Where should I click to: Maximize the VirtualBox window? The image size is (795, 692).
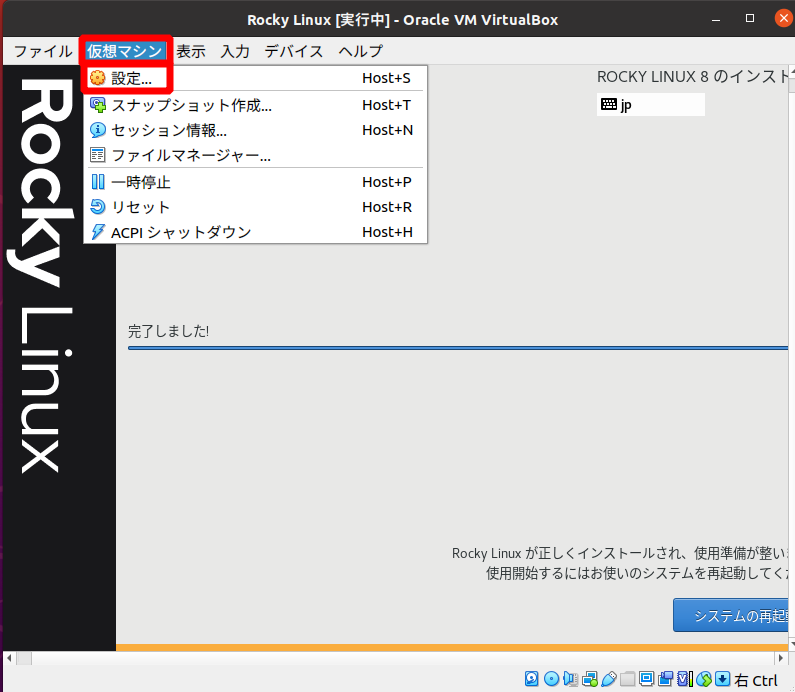[750, 19]
